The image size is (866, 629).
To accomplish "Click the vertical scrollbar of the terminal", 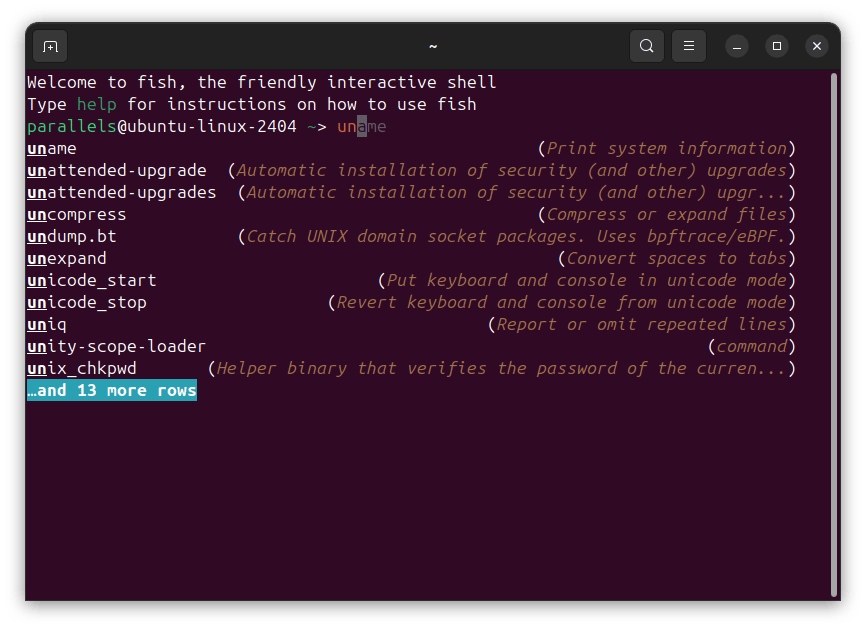I will tap(834, 335).
